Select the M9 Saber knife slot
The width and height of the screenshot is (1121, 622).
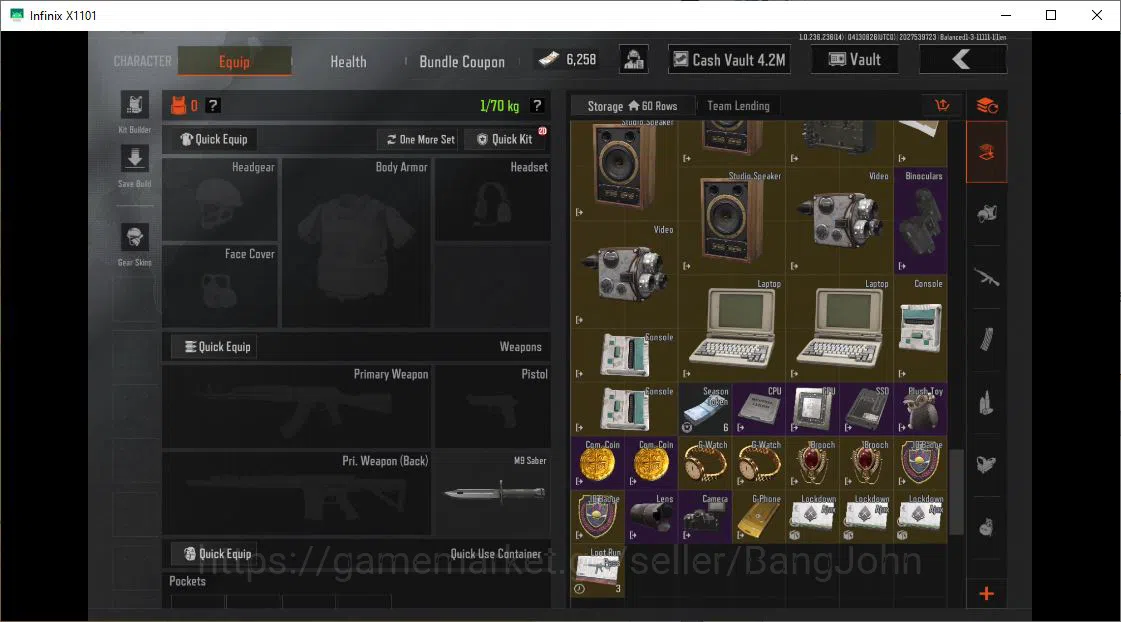click(493, 492)
